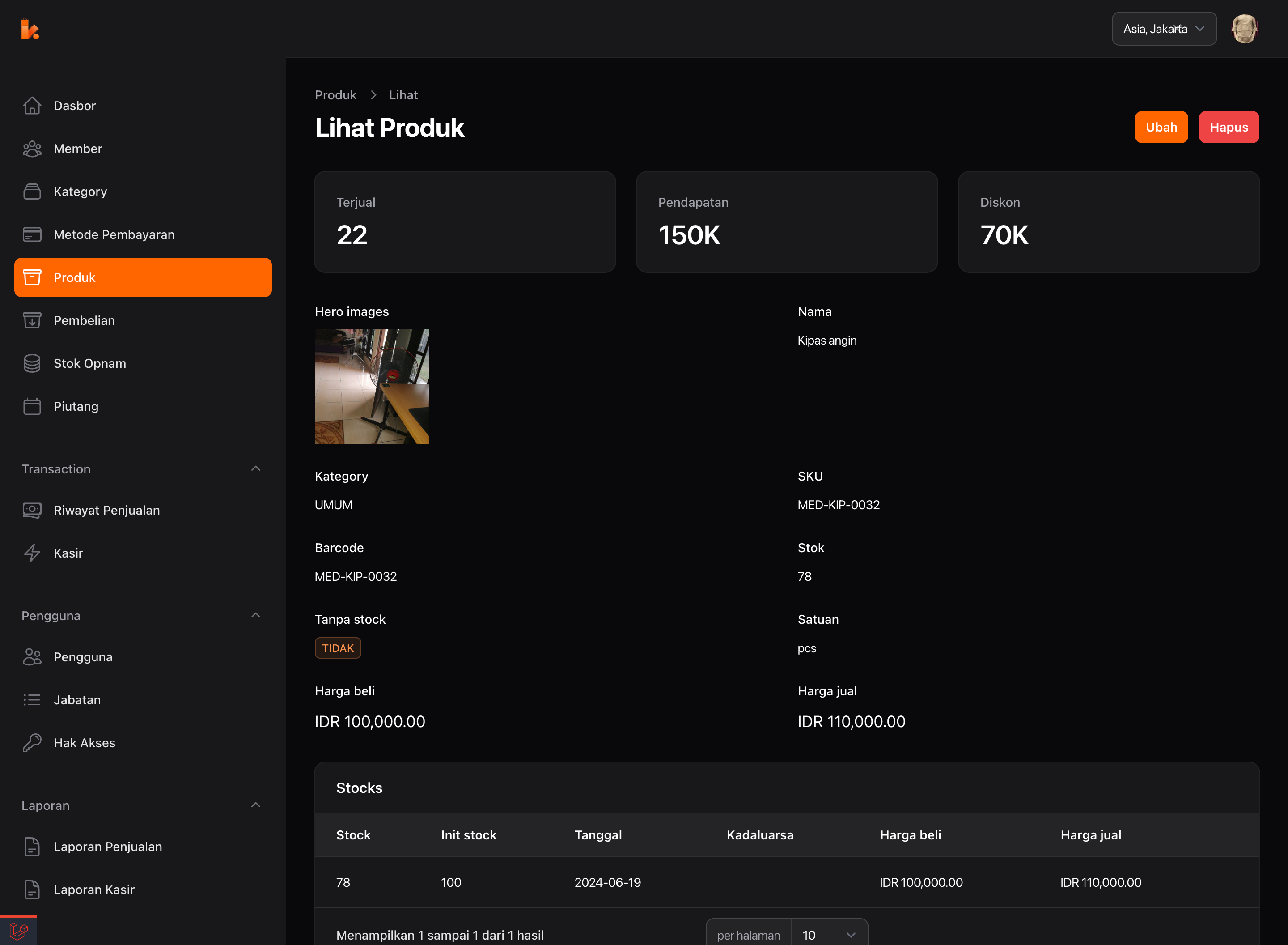Click the Ubah button
The width and height of the screenshot is (1288, 945).
click(x=1161, y=127)
